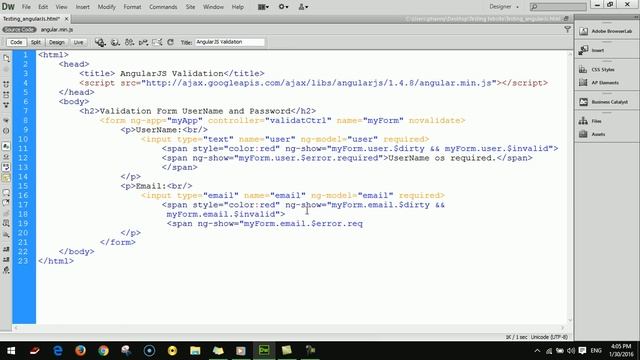Click line number 12 in the gutter
Image resolution: width=640 pixels, height=360 pixels.
[23, 158]
